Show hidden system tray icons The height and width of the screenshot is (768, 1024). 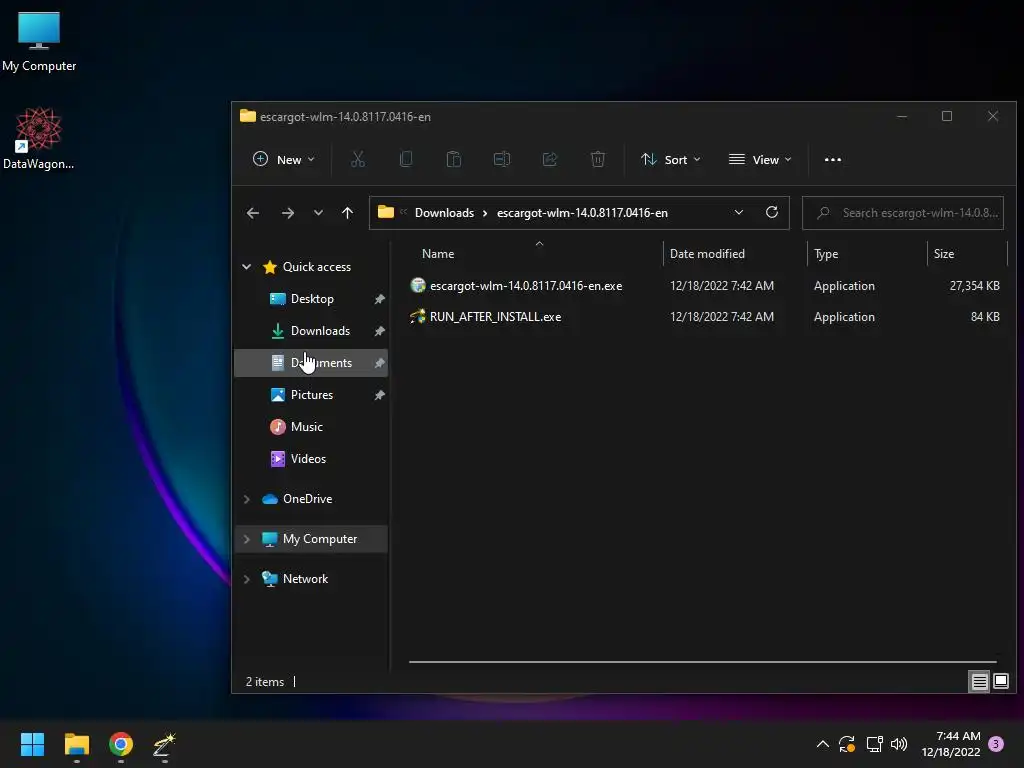click(x=823, y=744)
